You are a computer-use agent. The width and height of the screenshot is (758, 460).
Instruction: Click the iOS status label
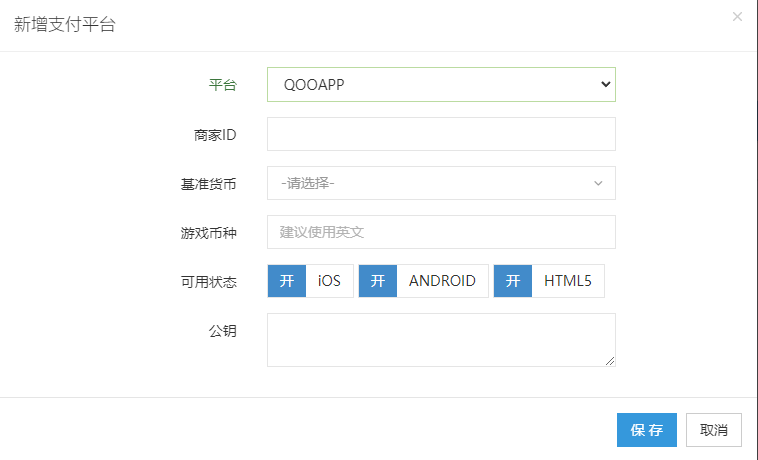click(329, 281)
